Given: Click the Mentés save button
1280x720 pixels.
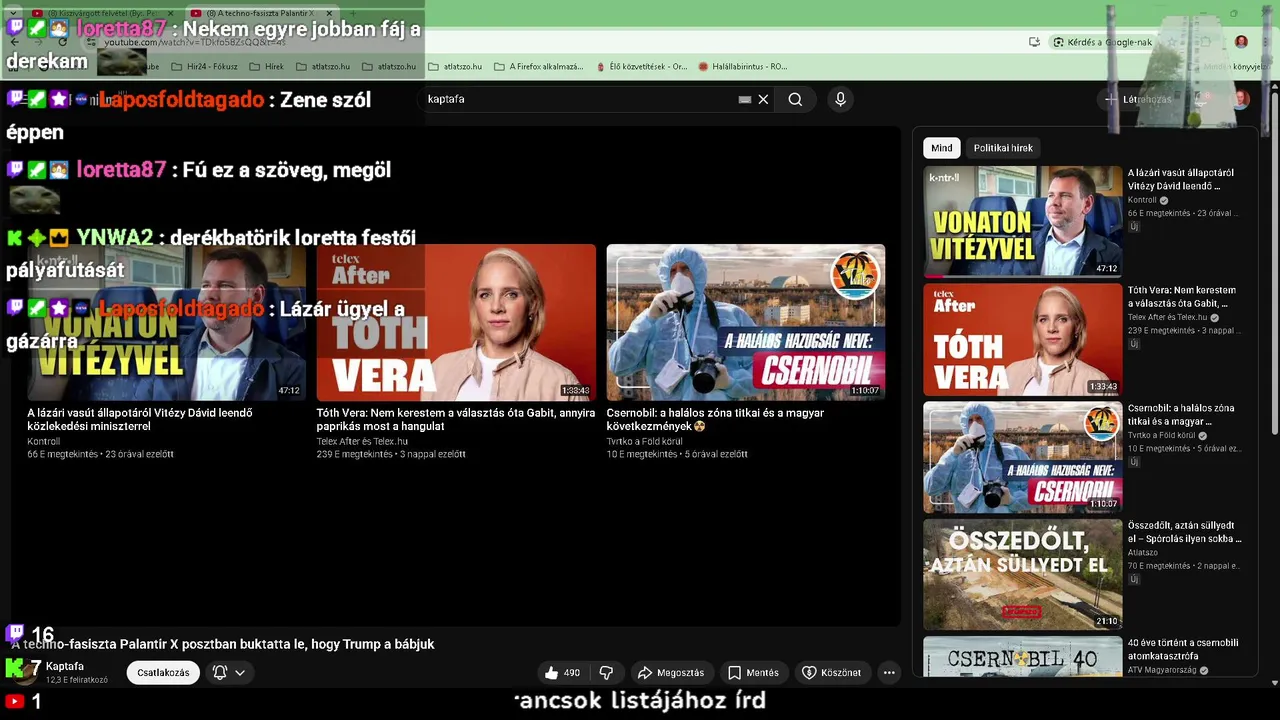Looking at the screenshot, I should click(x=753, y=673).
